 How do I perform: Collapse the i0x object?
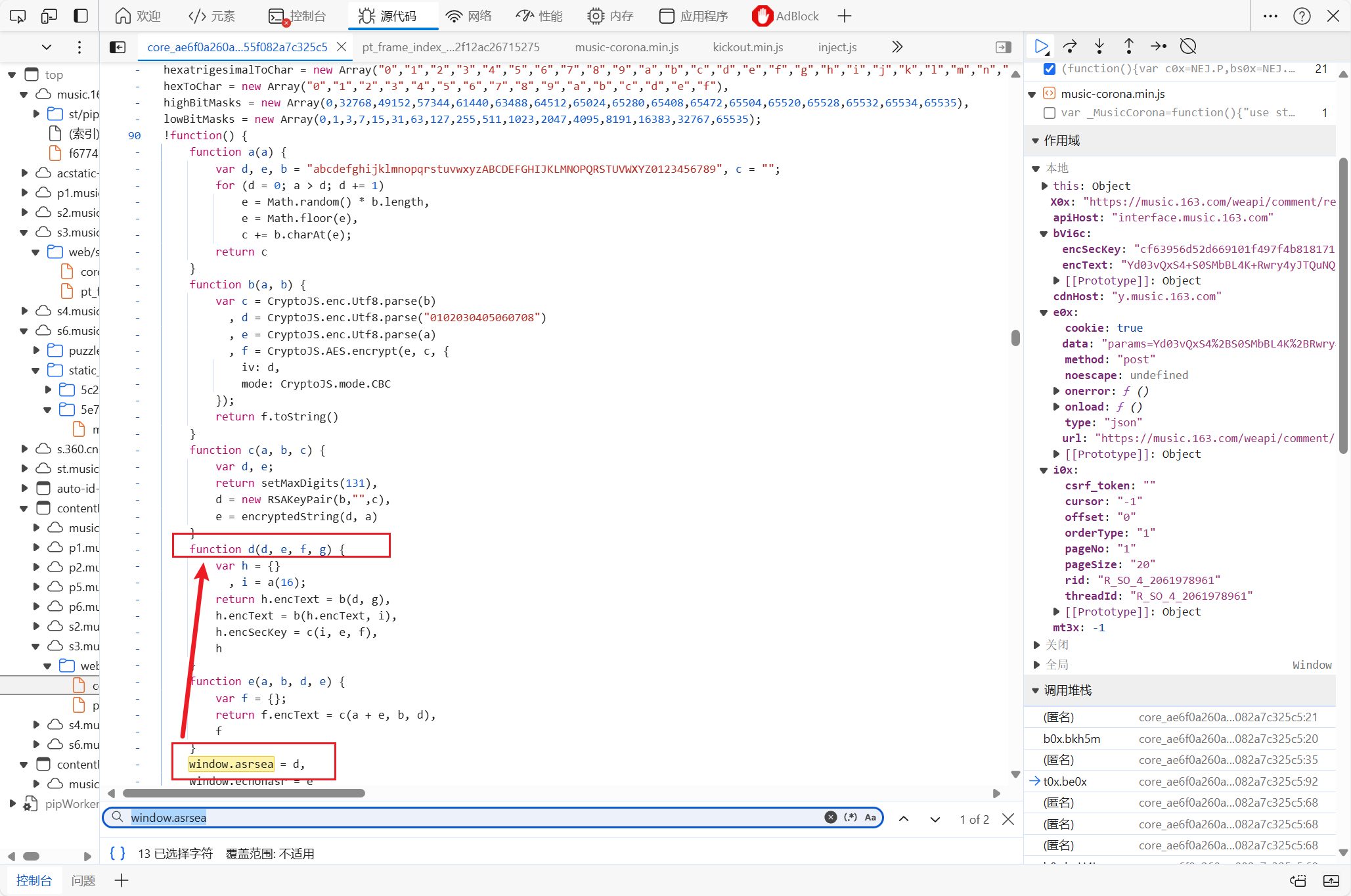[x=1044, y=470]
